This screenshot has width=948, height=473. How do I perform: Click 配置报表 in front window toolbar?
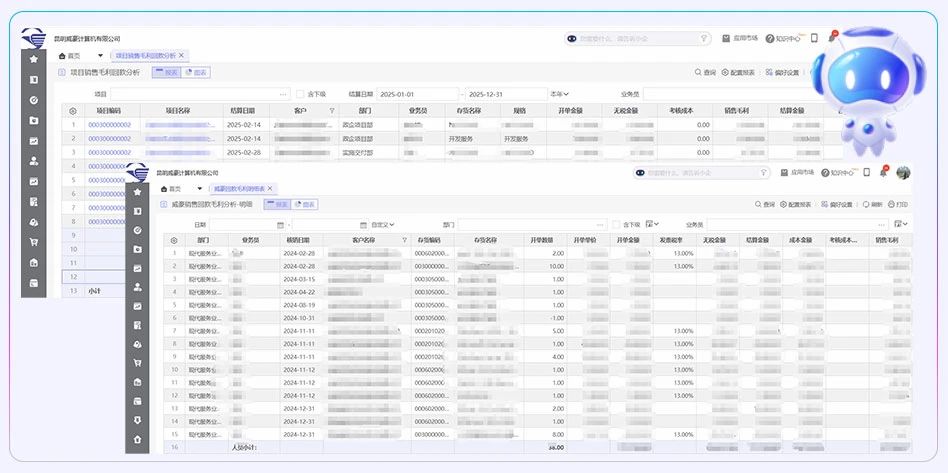coord(797,204)
